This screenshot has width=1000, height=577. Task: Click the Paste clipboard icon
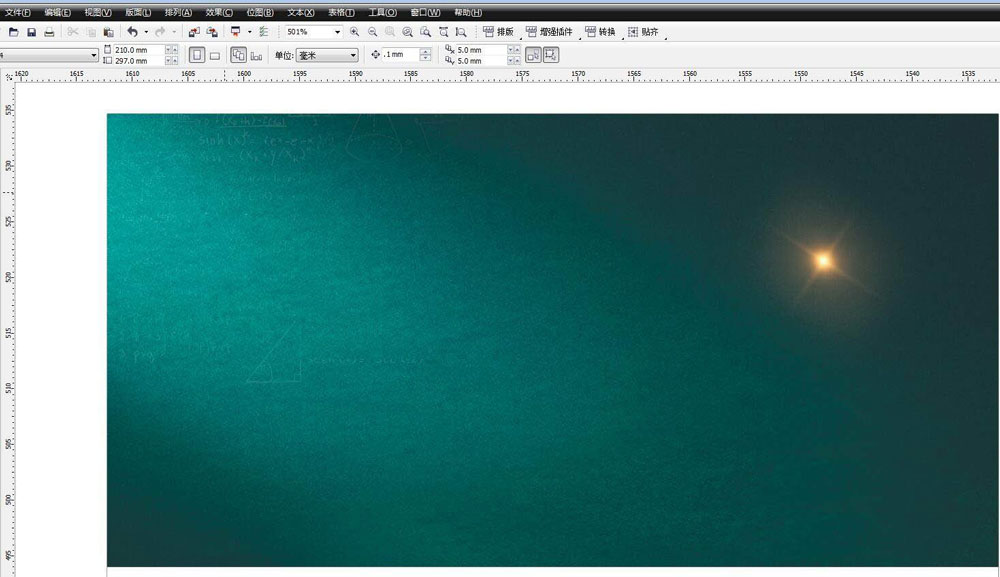point(108,32)
